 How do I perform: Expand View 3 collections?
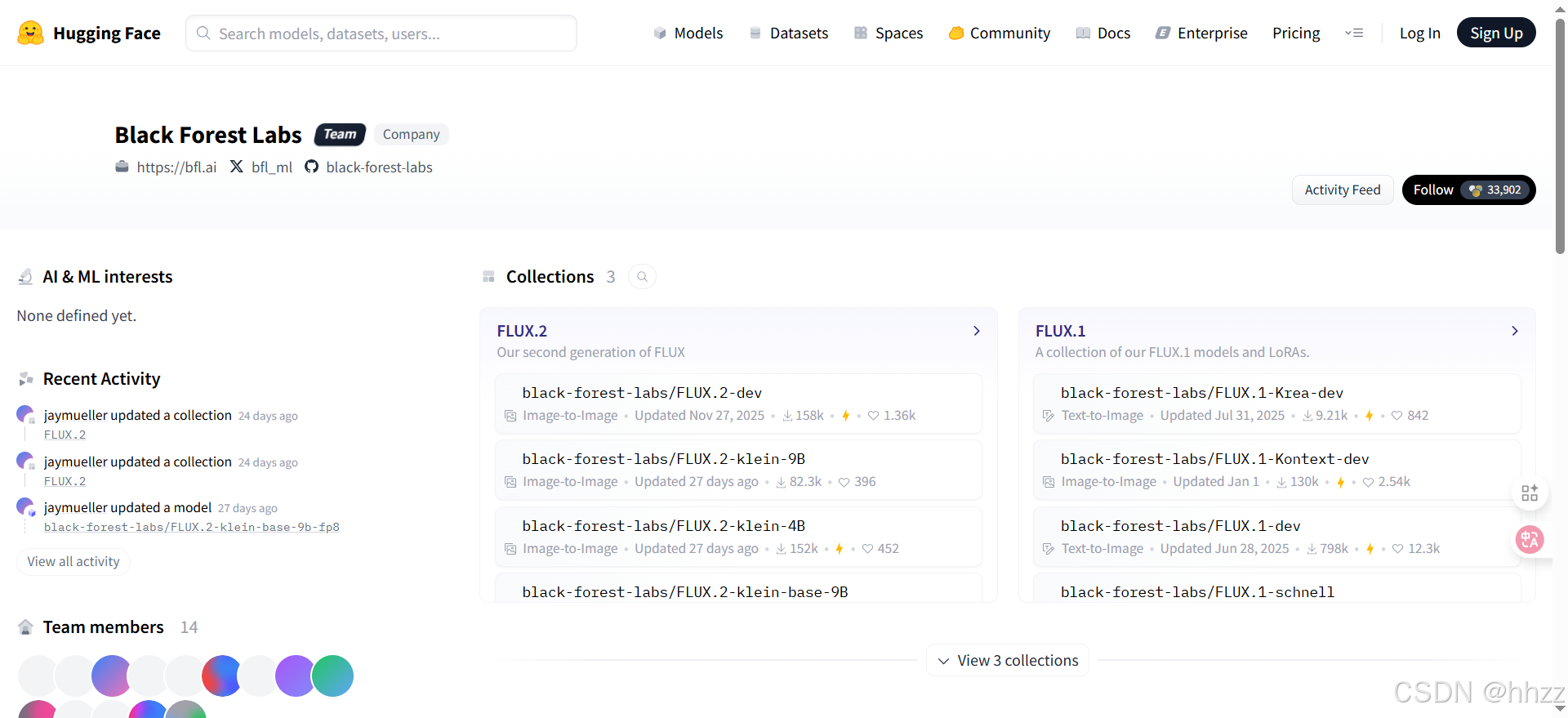click(x=1008, y=660)
